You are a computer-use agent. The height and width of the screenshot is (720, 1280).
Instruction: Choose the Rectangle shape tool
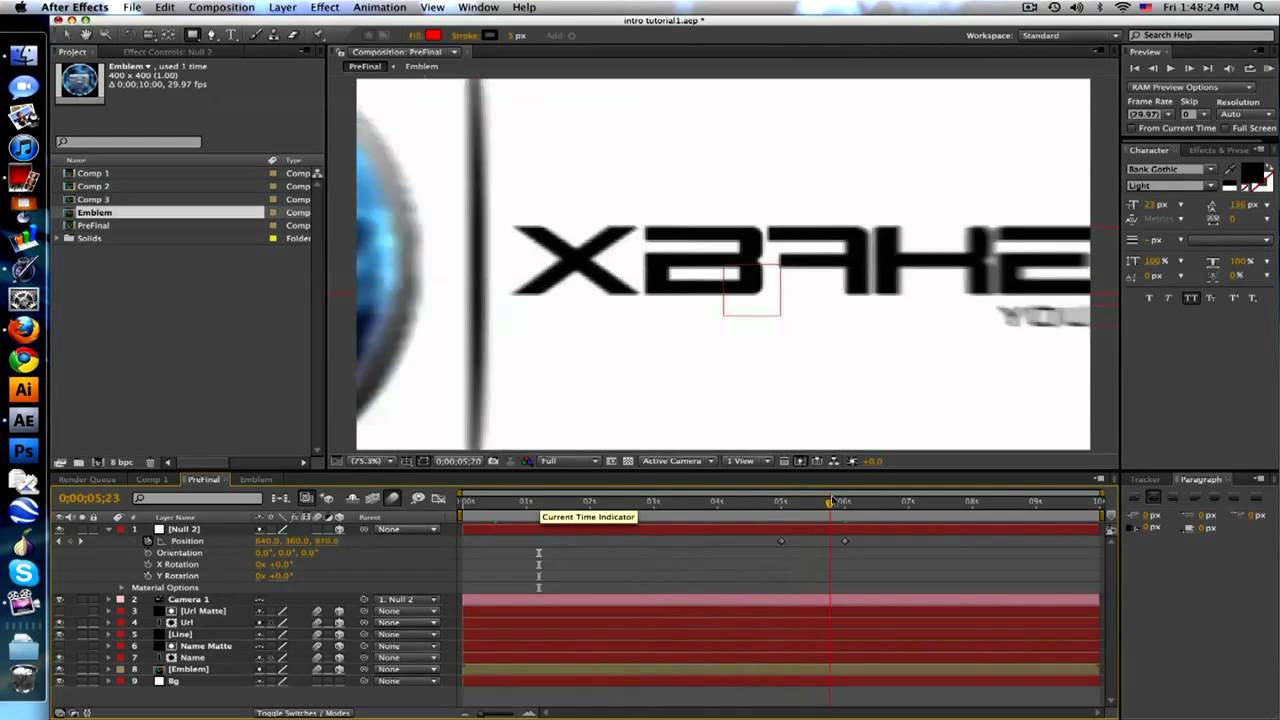tap(192, 35)
